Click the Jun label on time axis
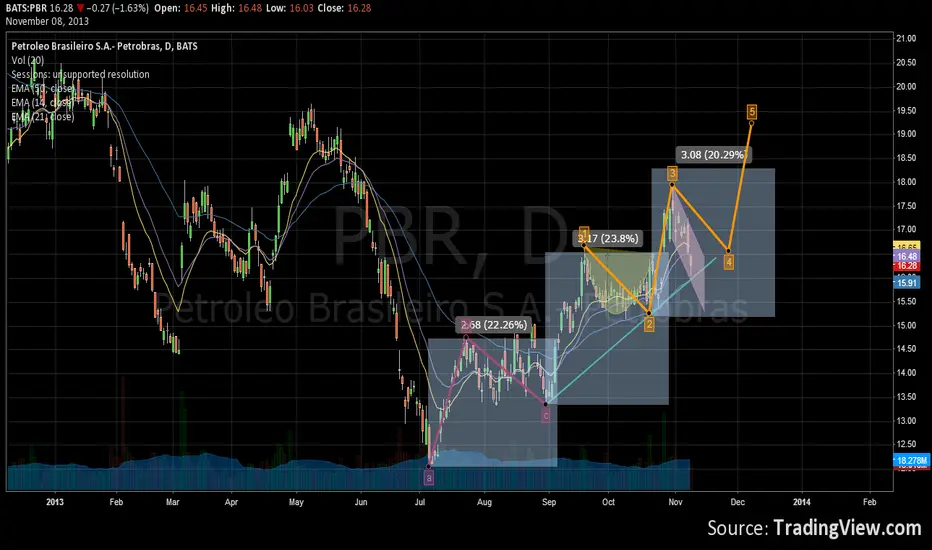 pyautogui.click(x=361, y=502)
